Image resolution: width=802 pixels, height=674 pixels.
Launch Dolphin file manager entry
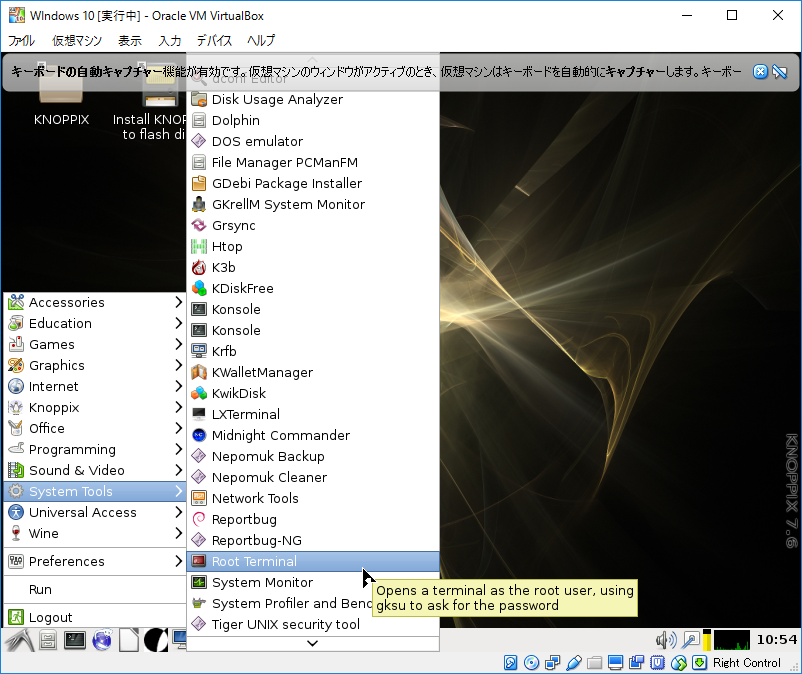tap(313, 120)
